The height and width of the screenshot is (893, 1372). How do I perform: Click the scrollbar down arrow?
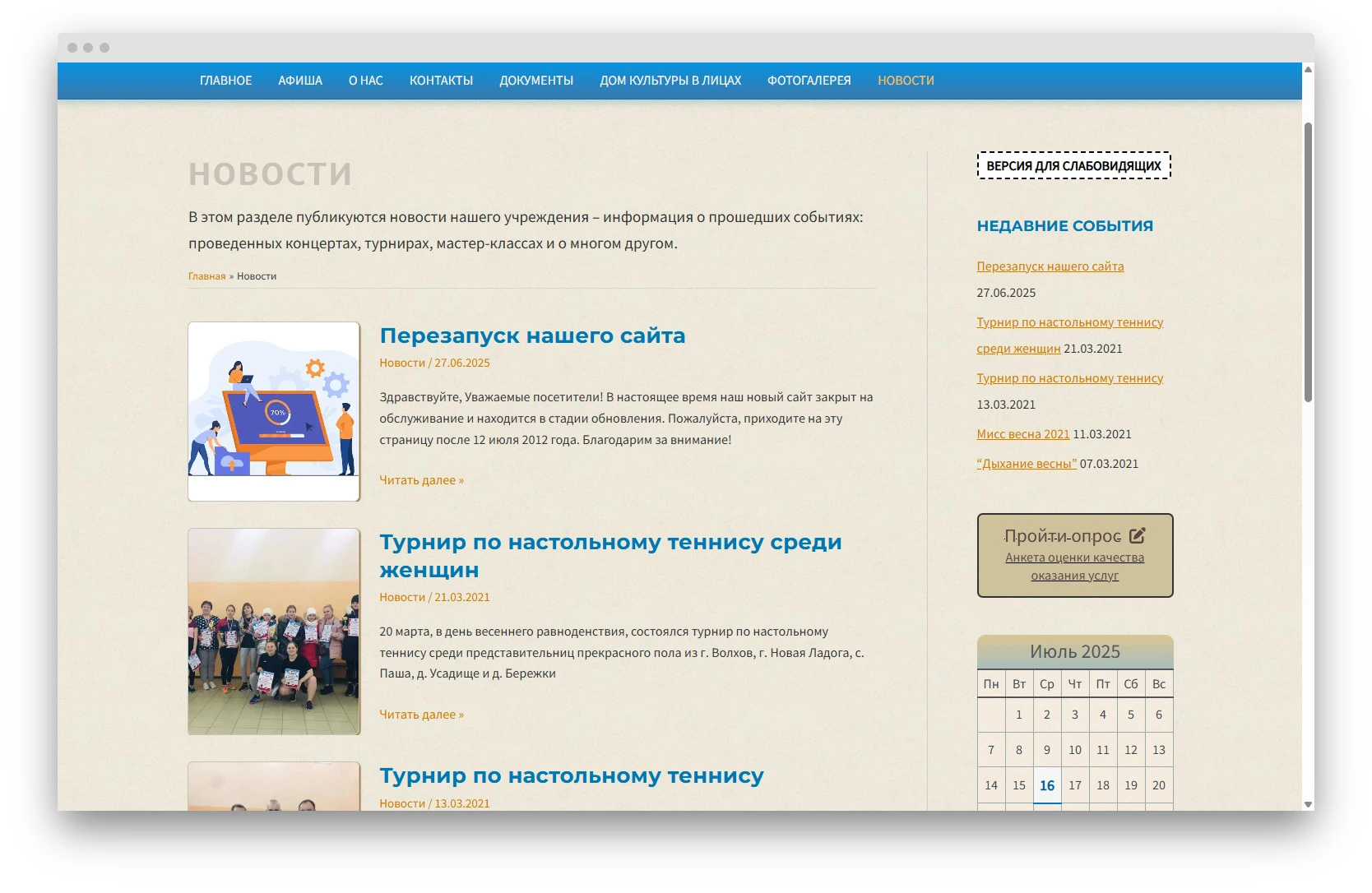coord(1308,804)
